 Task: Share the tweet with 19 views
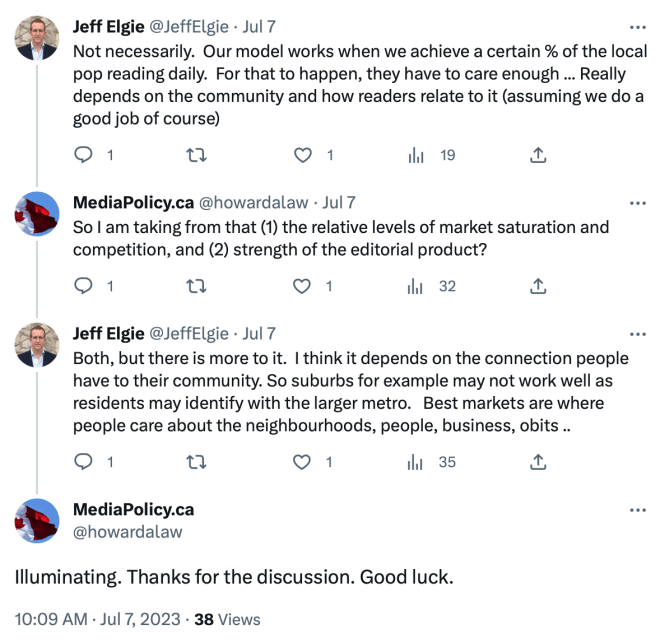(537, 155)
